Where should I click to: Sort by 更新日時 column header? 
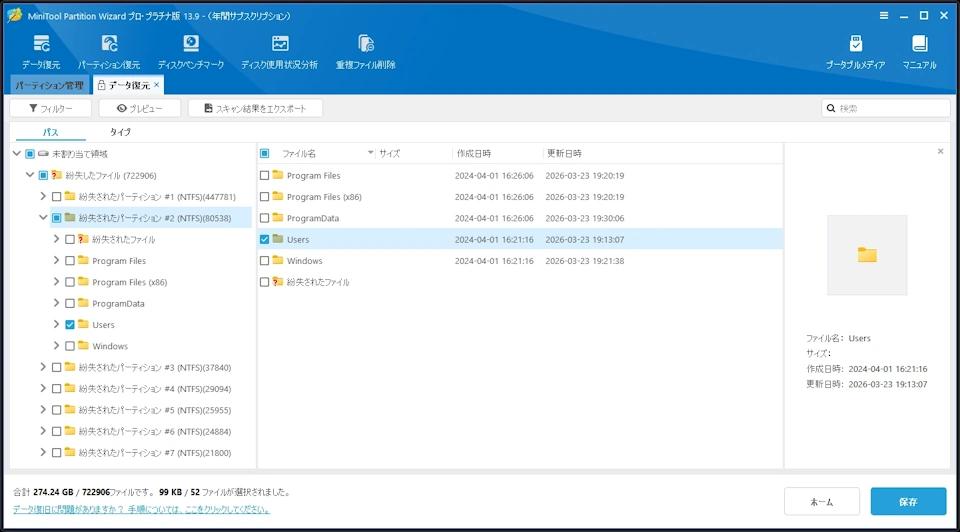coord(564,154)
